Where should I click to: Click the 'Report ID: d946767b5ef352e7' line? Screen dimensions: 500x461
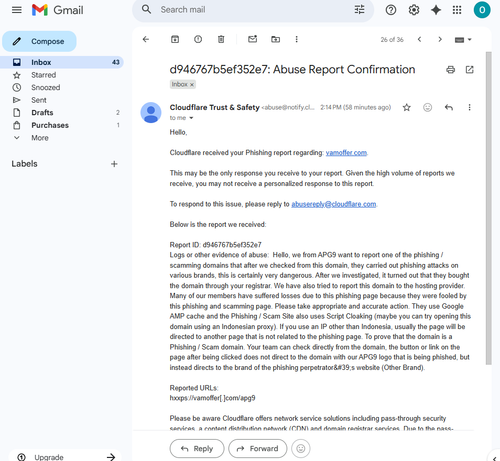point(215,245)
